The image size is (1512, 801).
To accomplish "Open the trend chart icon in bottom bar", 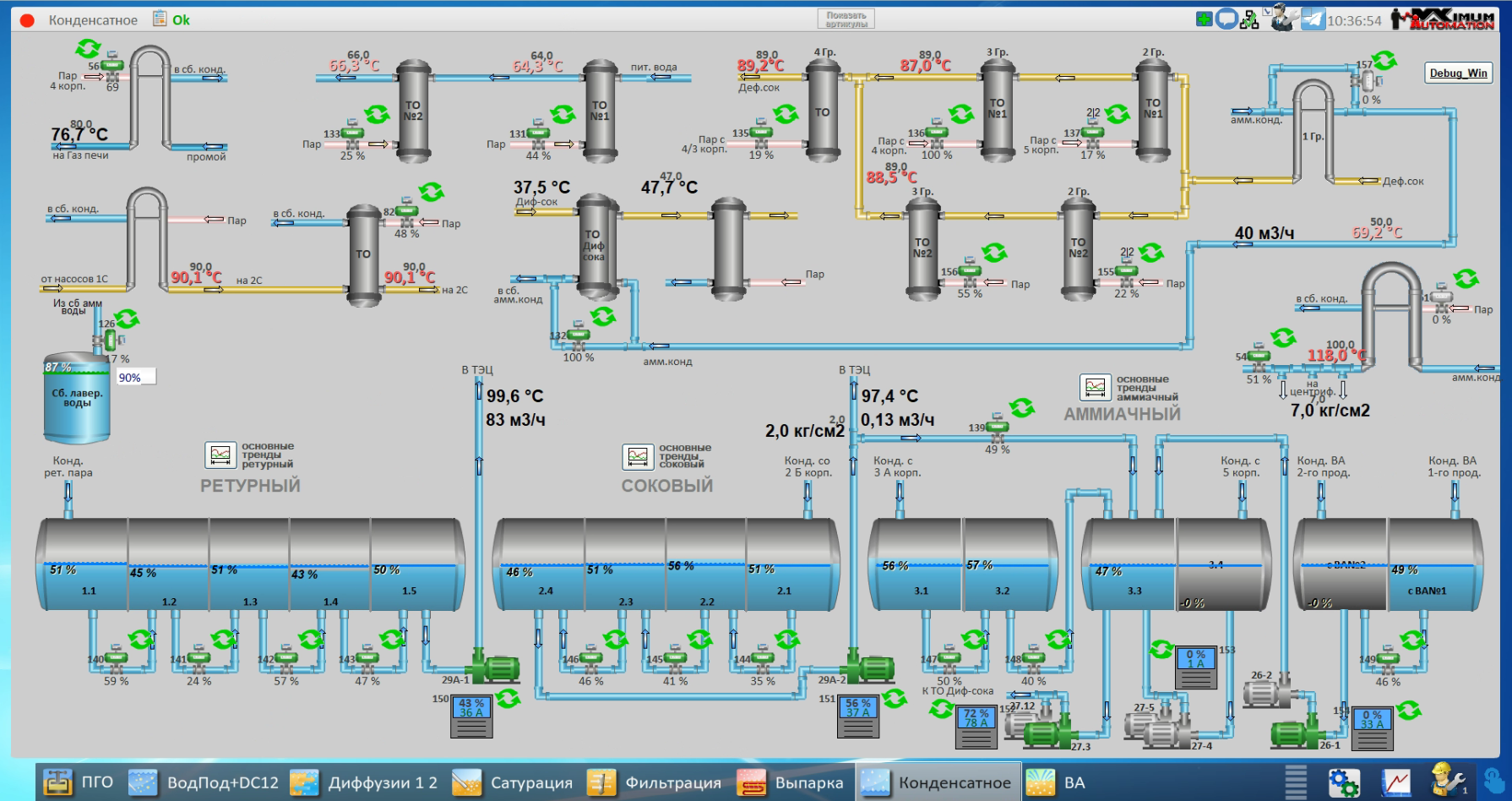I will point(1395,782).
